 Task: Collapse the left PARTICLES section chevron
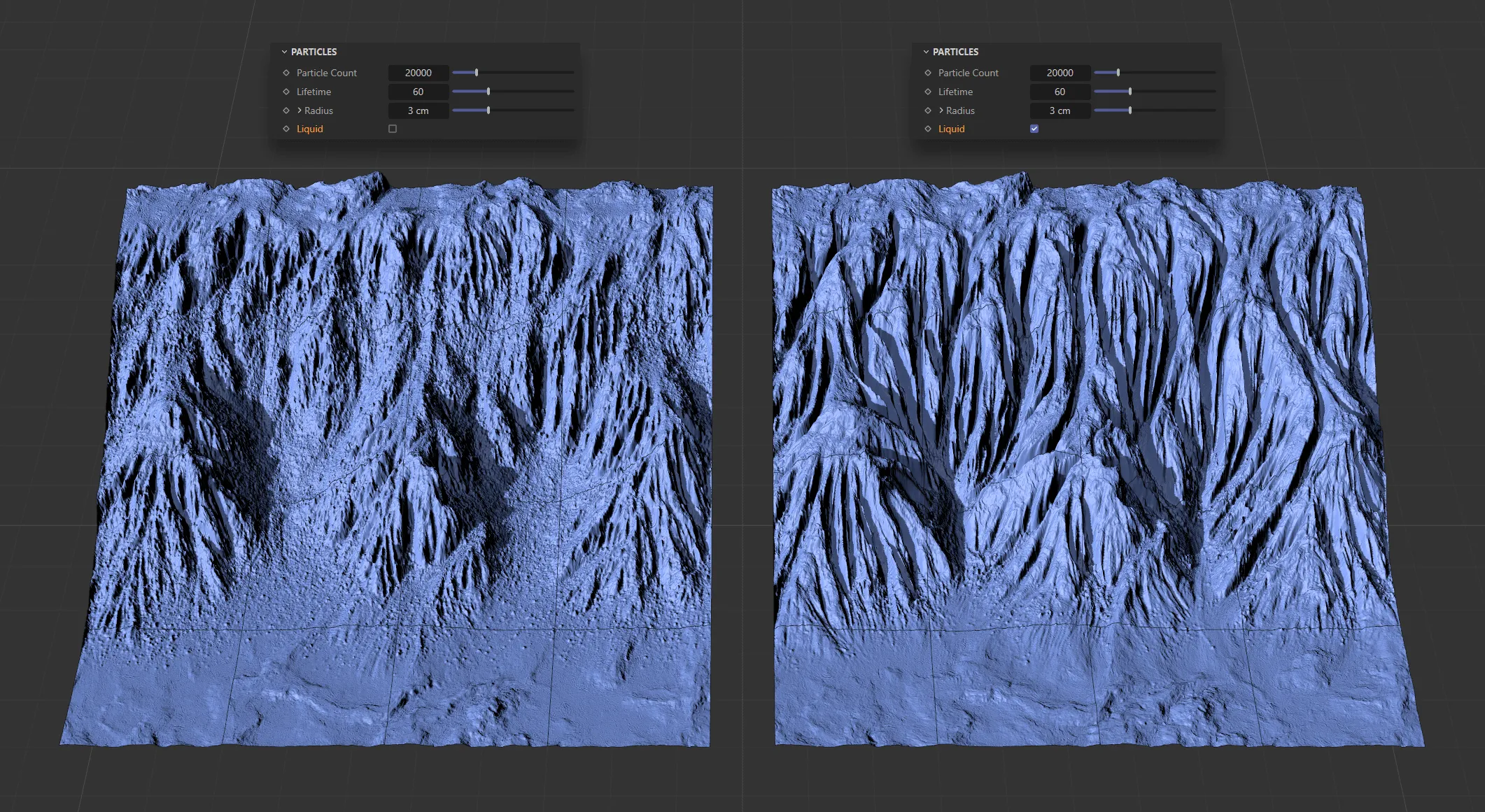284,52
